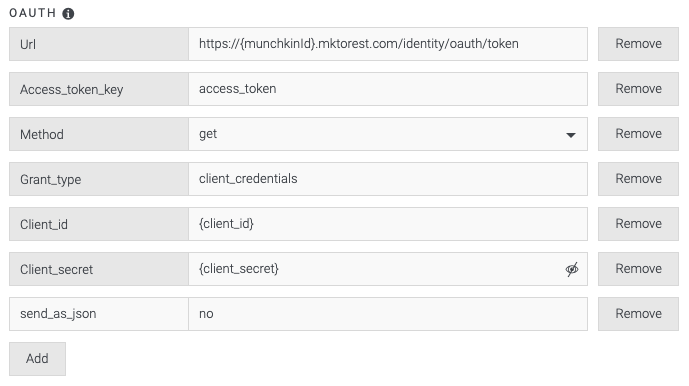Screen dimensions: 689x386
Task: Remove the Url row
Action: pyautogui.click(x=638, y=44)
